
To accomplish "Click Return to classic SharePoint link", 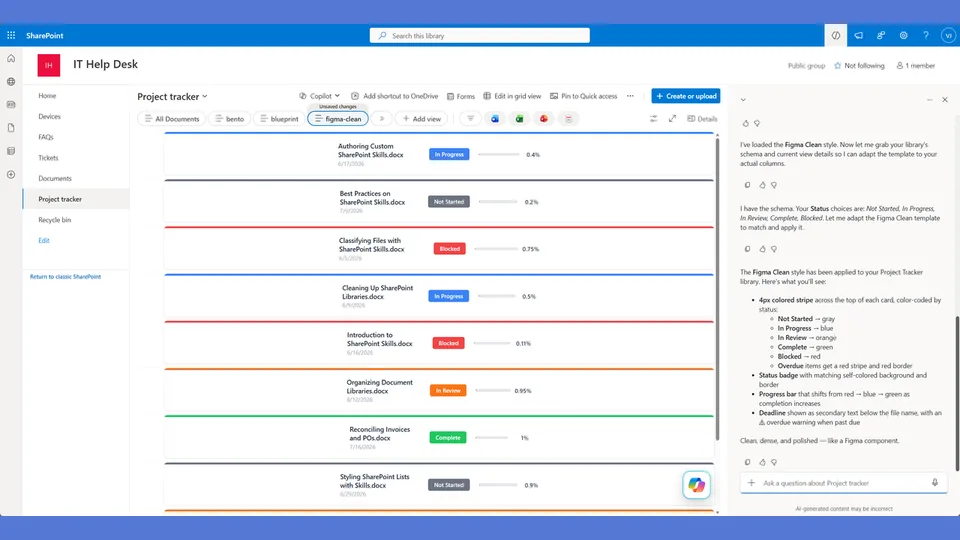I will (66, 277).
